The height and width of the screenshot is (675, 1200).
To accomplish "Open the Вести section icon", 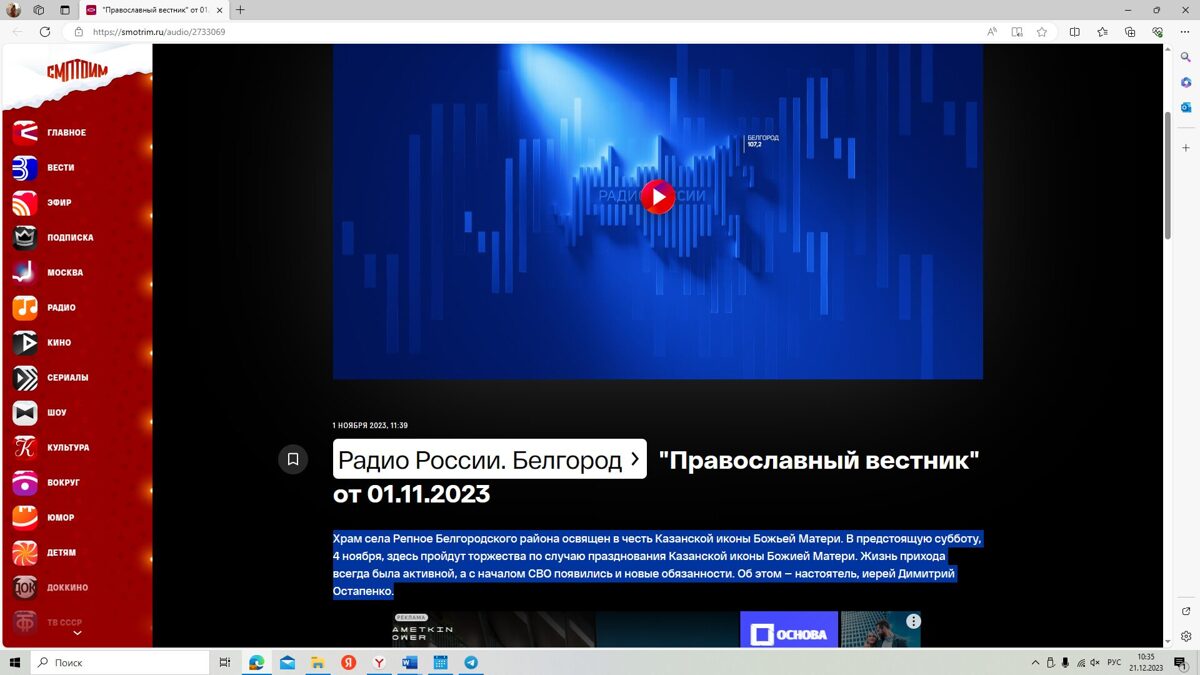I will click(x=25, y=167).
